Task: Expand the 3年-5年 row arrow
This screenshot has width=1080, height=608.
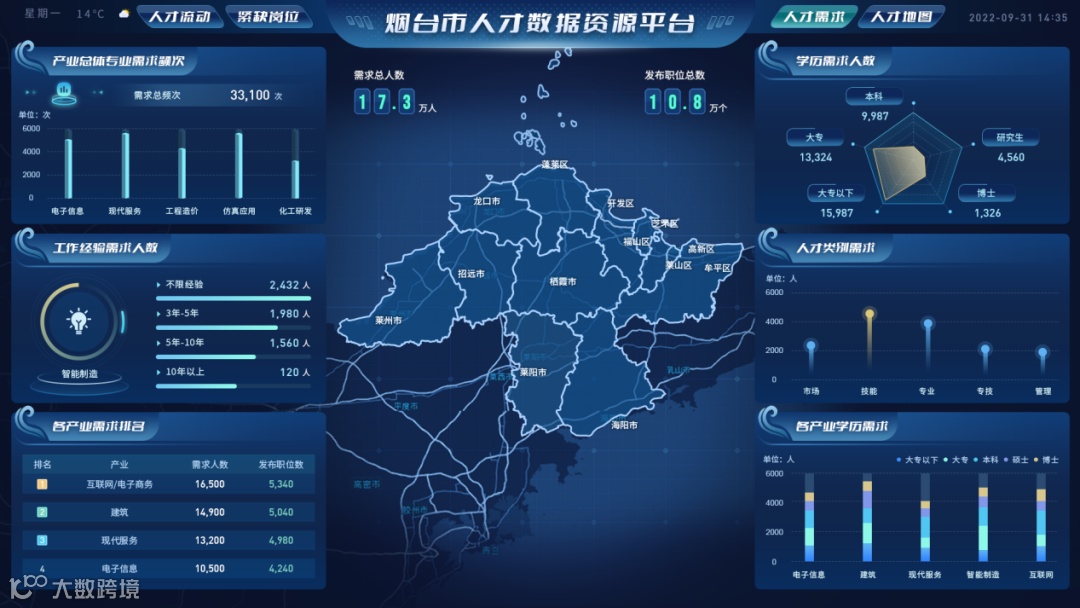Action: 158,313
